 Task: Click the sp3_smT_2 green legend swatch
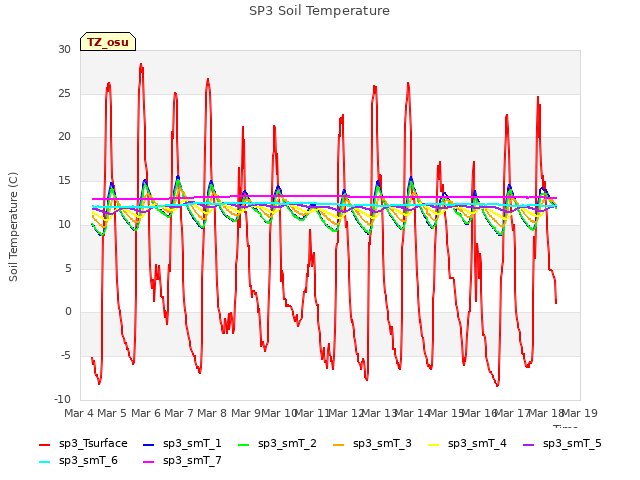(x=244, y=444)
